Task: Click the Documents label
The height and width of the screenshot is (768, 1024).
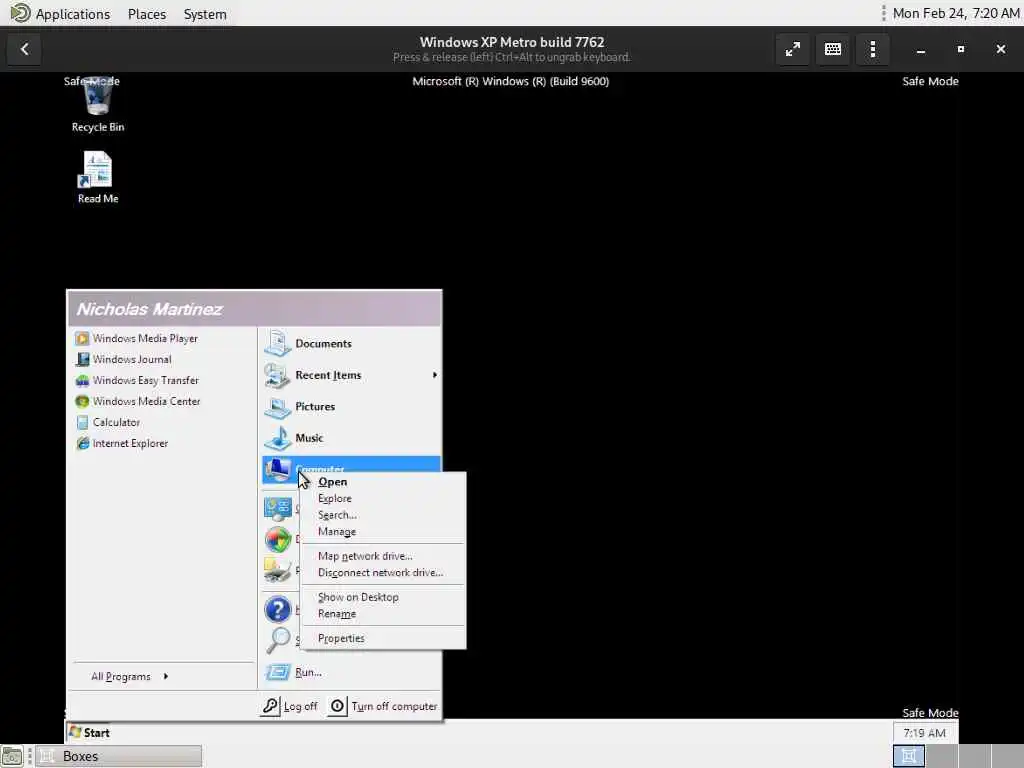Action: 323,344
